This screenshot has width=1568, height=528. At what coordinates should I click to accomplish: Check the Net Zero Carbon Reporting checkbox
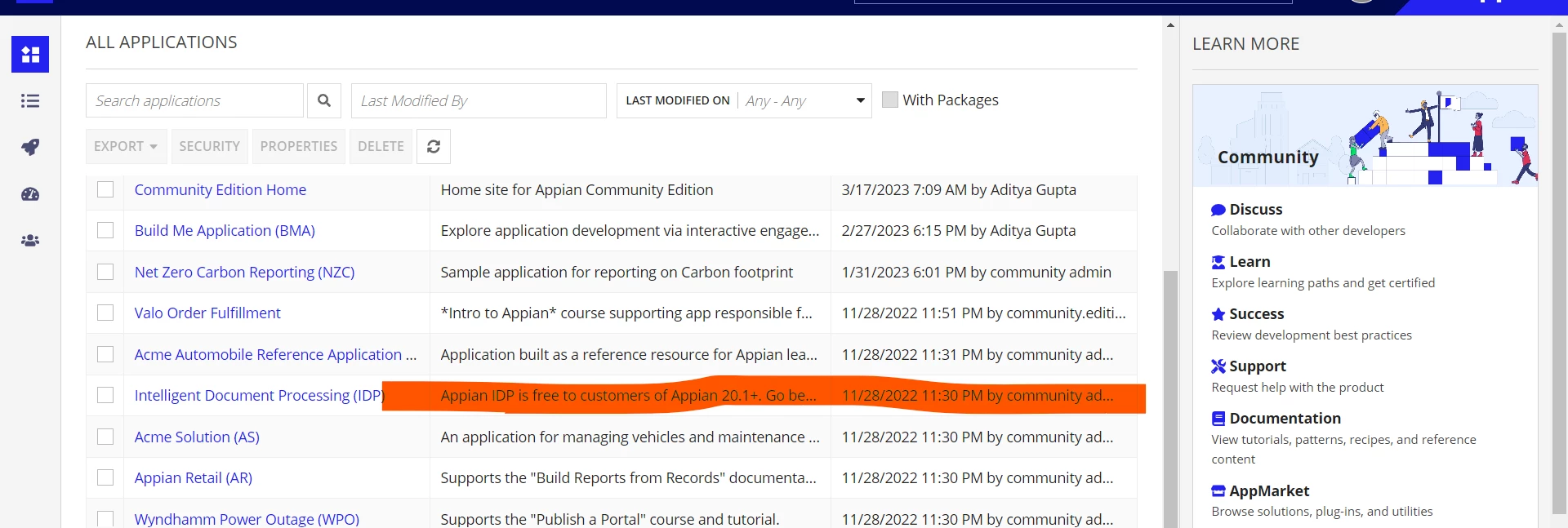(x=105, y=272)
